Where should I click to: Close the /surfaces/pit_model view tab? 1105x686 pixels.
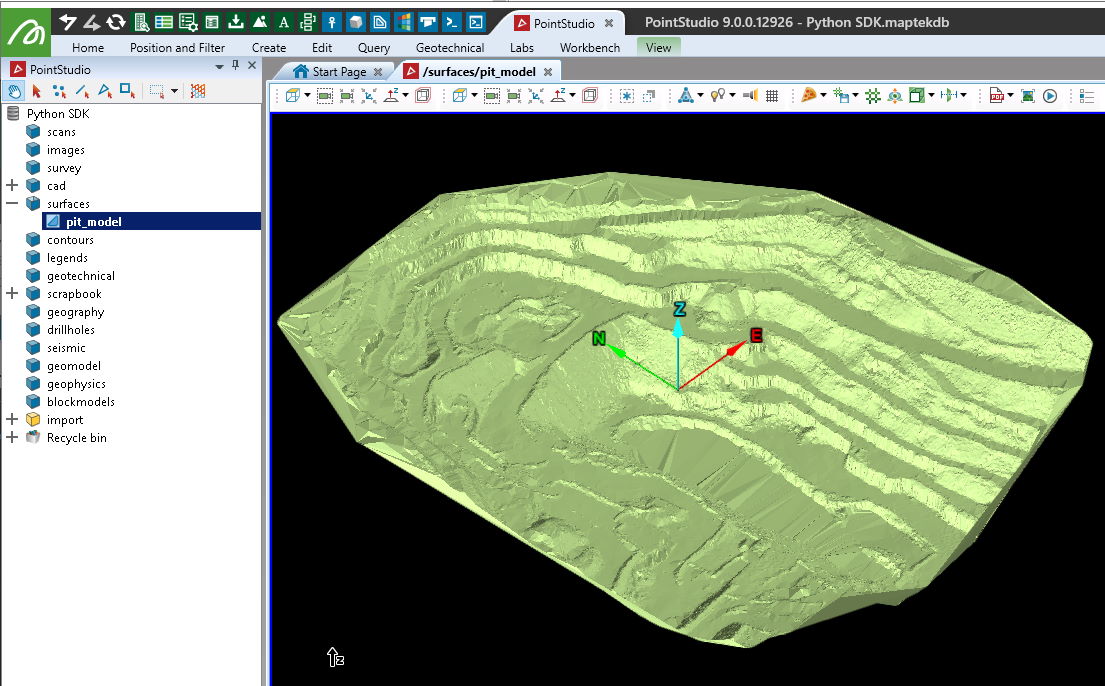pos(546,72)
